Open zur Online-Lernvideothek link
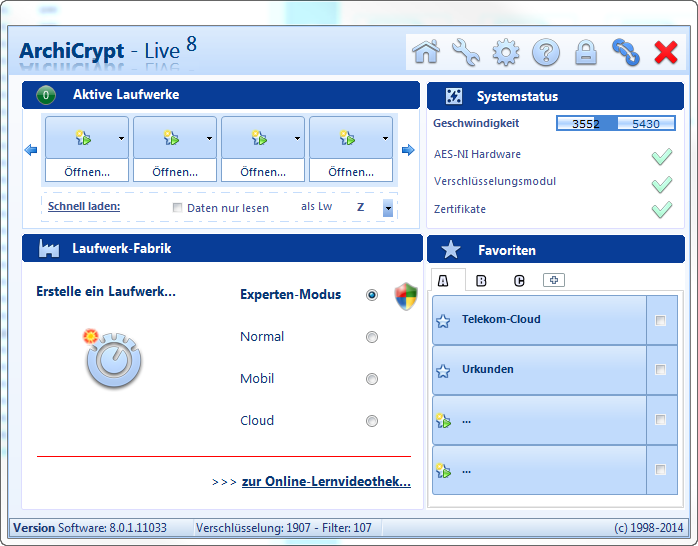This screenshot has width=698, height=546. (x=326, y=481)
